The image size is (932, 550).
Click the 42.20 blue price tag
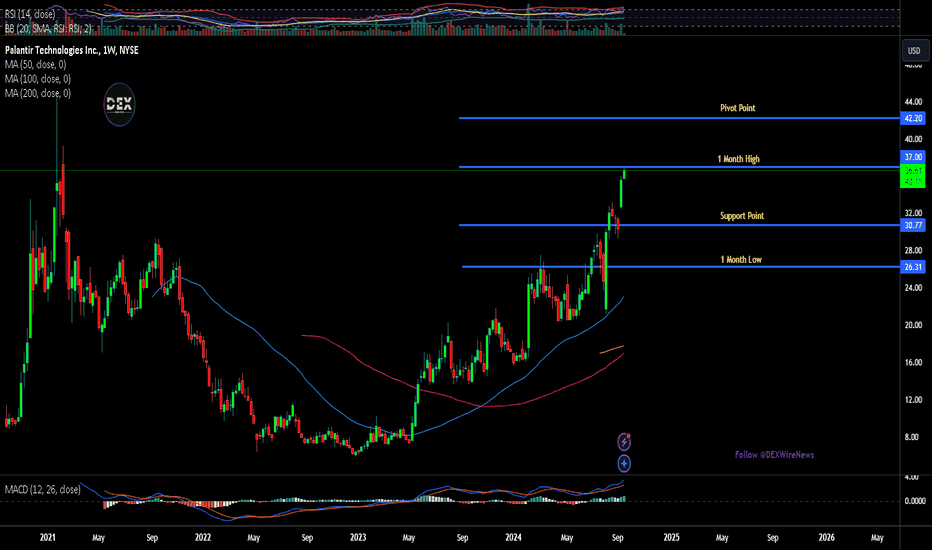point(913,118)
